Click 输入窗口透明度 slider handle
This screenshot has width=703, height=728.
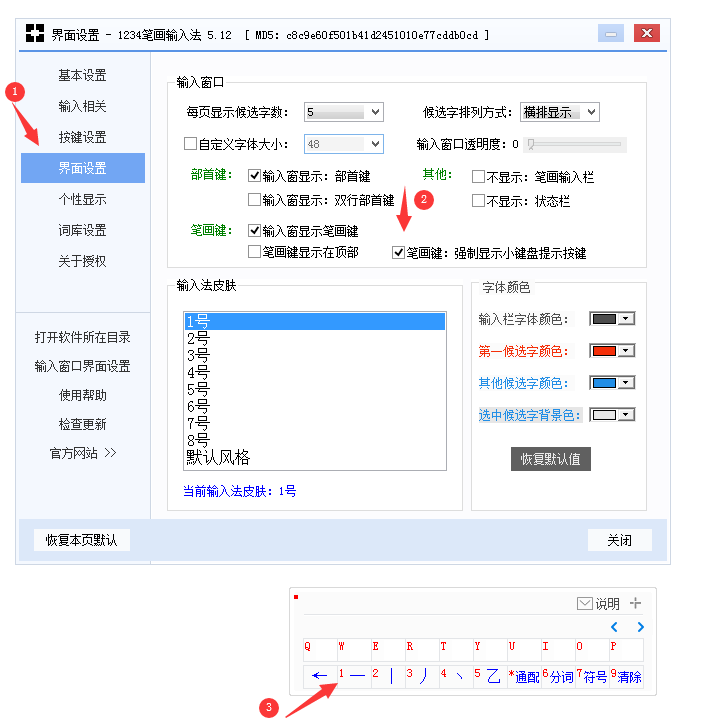click(x=531, y=144)
